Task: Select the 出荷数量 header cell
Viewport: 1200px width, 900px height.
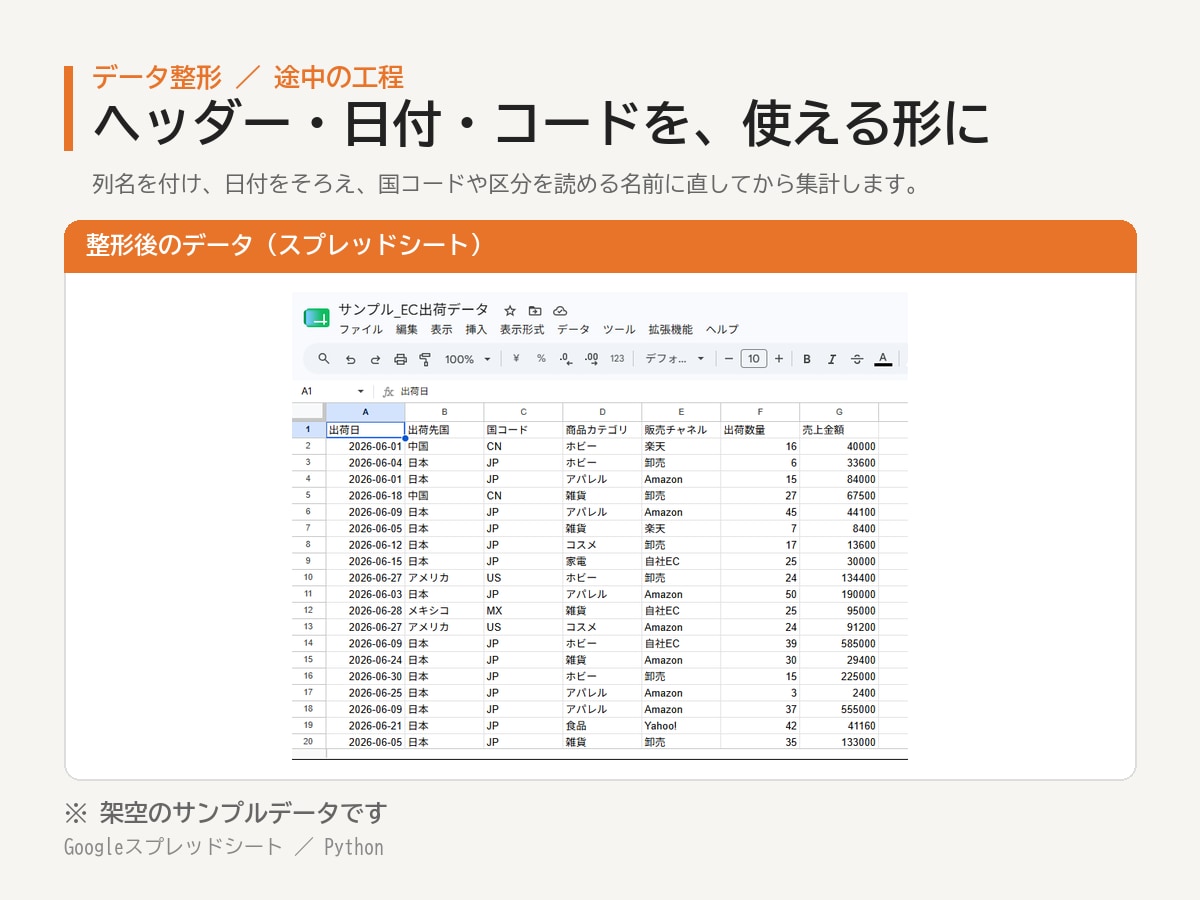Action: click(760, 430)
